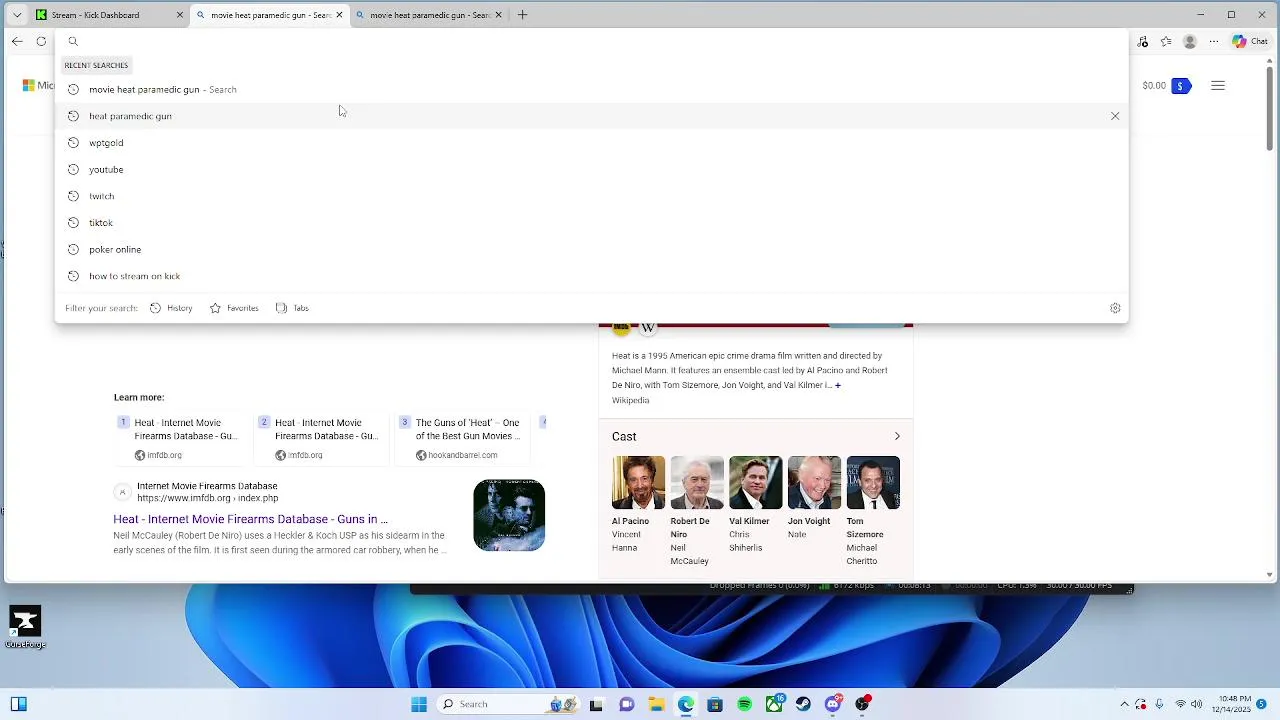Open 'The Guns of Heat' learn more card
Image resolution: width=1280 pixels, height=720 pixels.
(x=461, y=438)
